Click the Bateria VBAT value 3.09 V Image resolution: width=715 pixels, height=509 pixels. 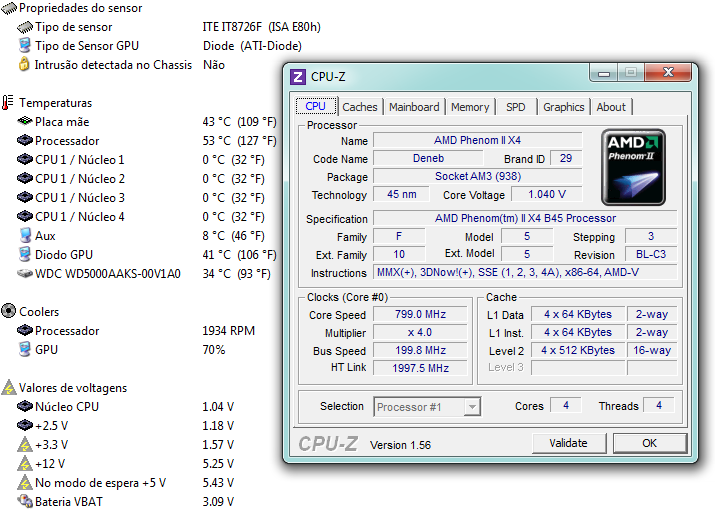(218, 502)
